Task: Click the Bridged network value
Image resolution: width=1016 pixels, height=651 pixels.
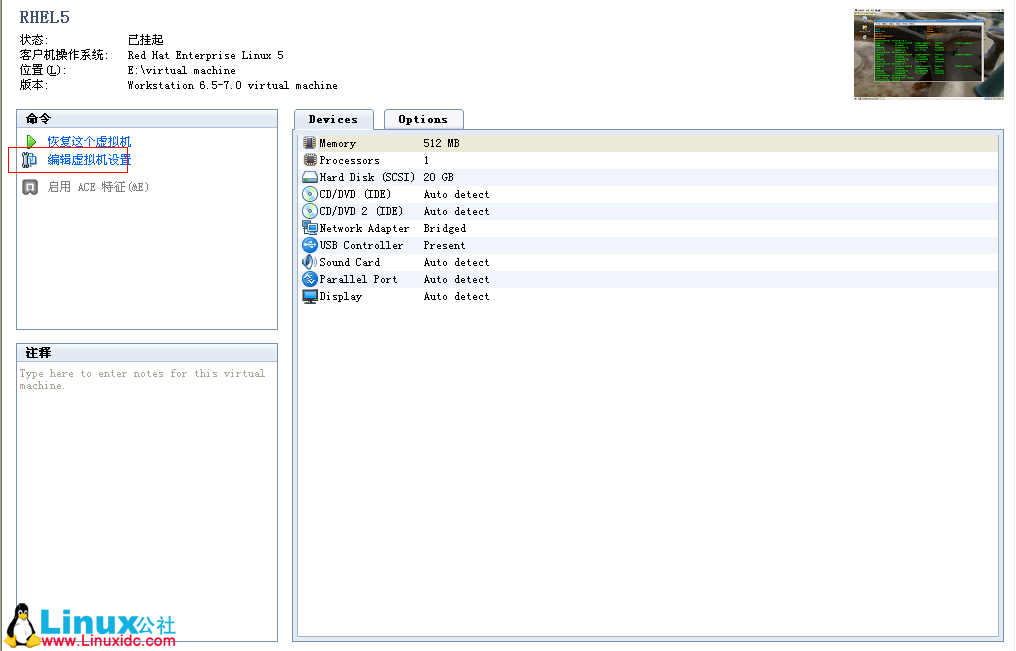Action: [444, 228]
